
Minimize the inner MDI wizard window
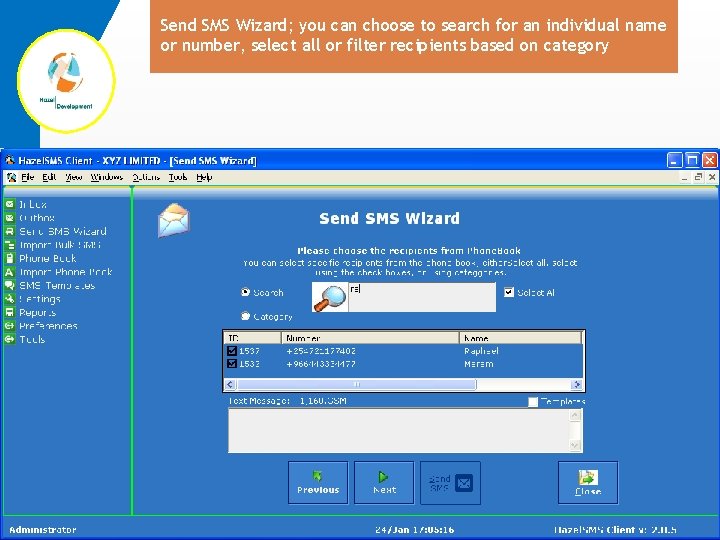tap(685, 177)
